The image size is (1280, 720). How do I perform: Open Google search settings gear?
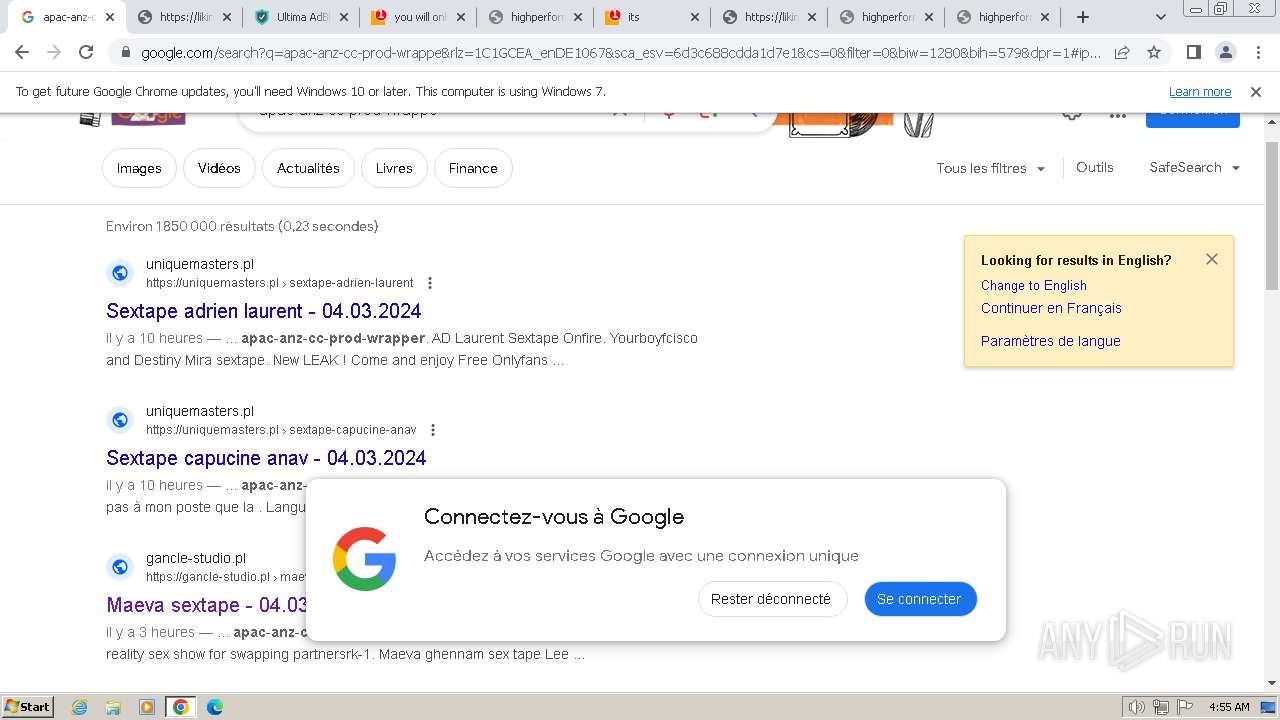coord(1071,116)
